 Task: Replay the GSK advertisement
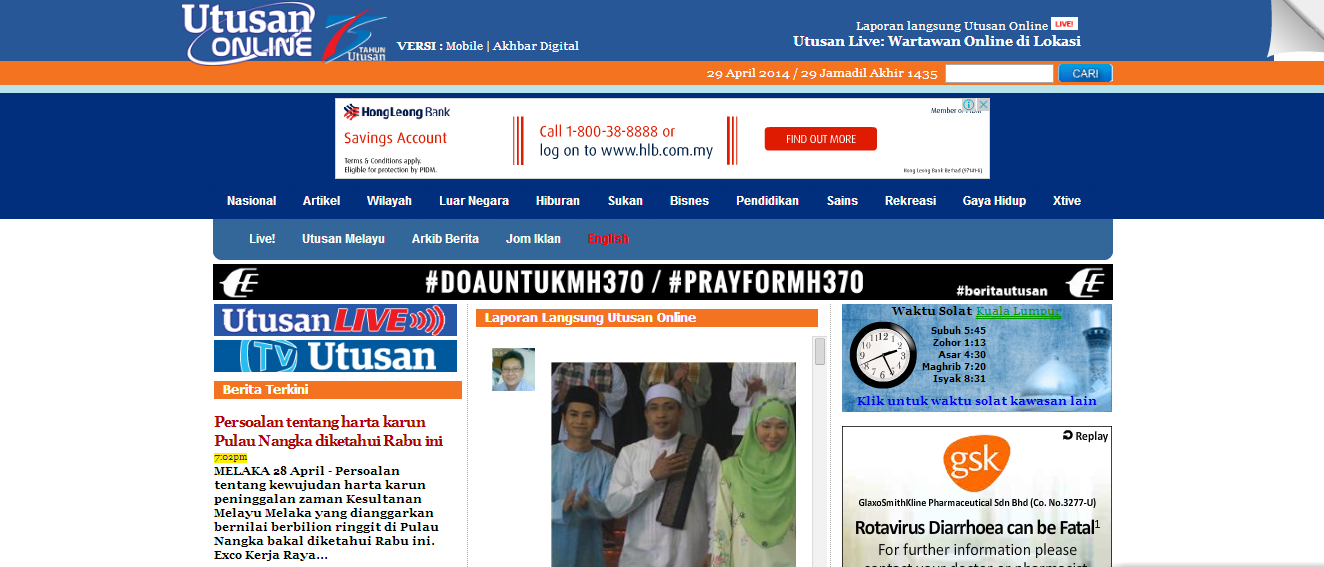coord(1085,436)
